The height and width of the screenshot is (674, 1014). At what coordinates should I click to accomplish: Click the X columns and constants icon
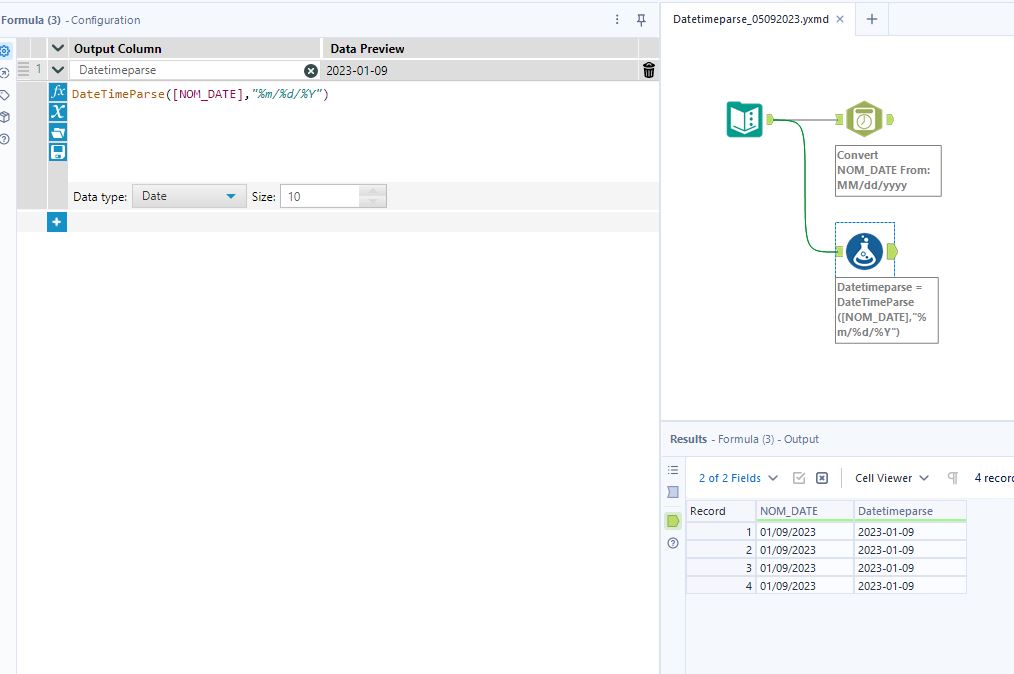[x=58, y=112]
